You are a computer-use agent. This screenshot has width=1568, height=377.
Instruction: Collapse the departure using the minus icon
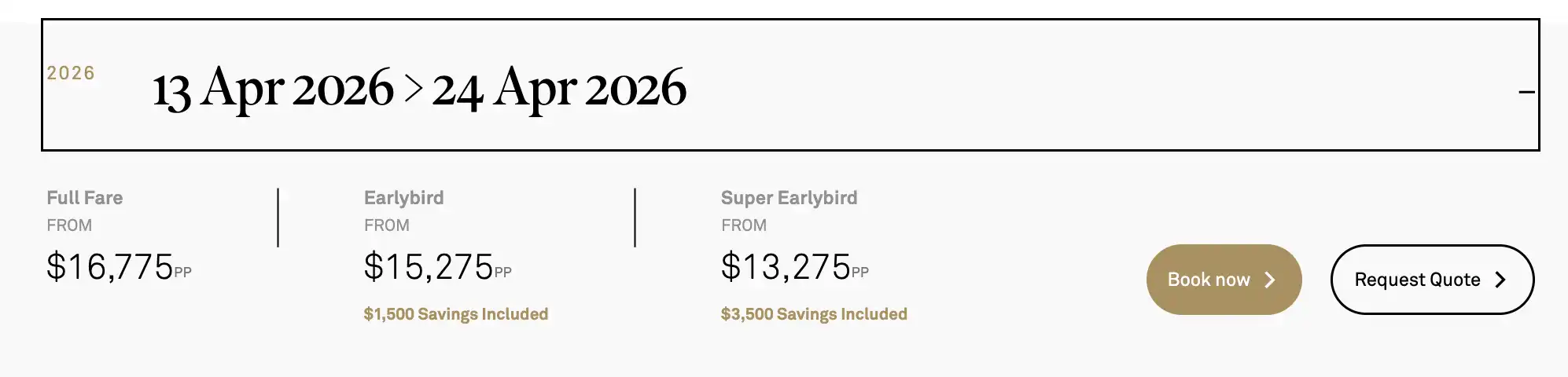coord(1526,92)
